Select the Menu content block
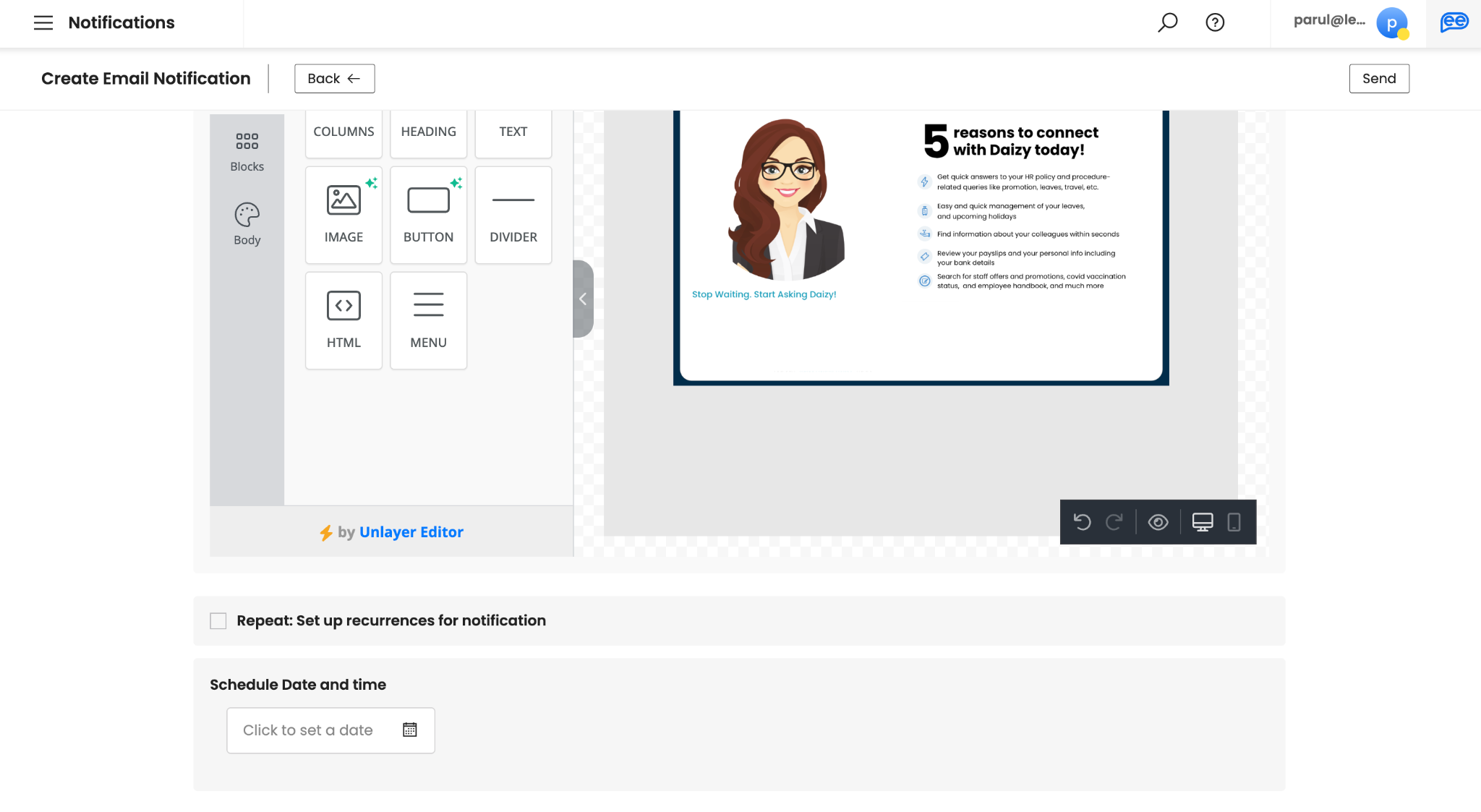1481x812 pixels. (x=428, y=320)
